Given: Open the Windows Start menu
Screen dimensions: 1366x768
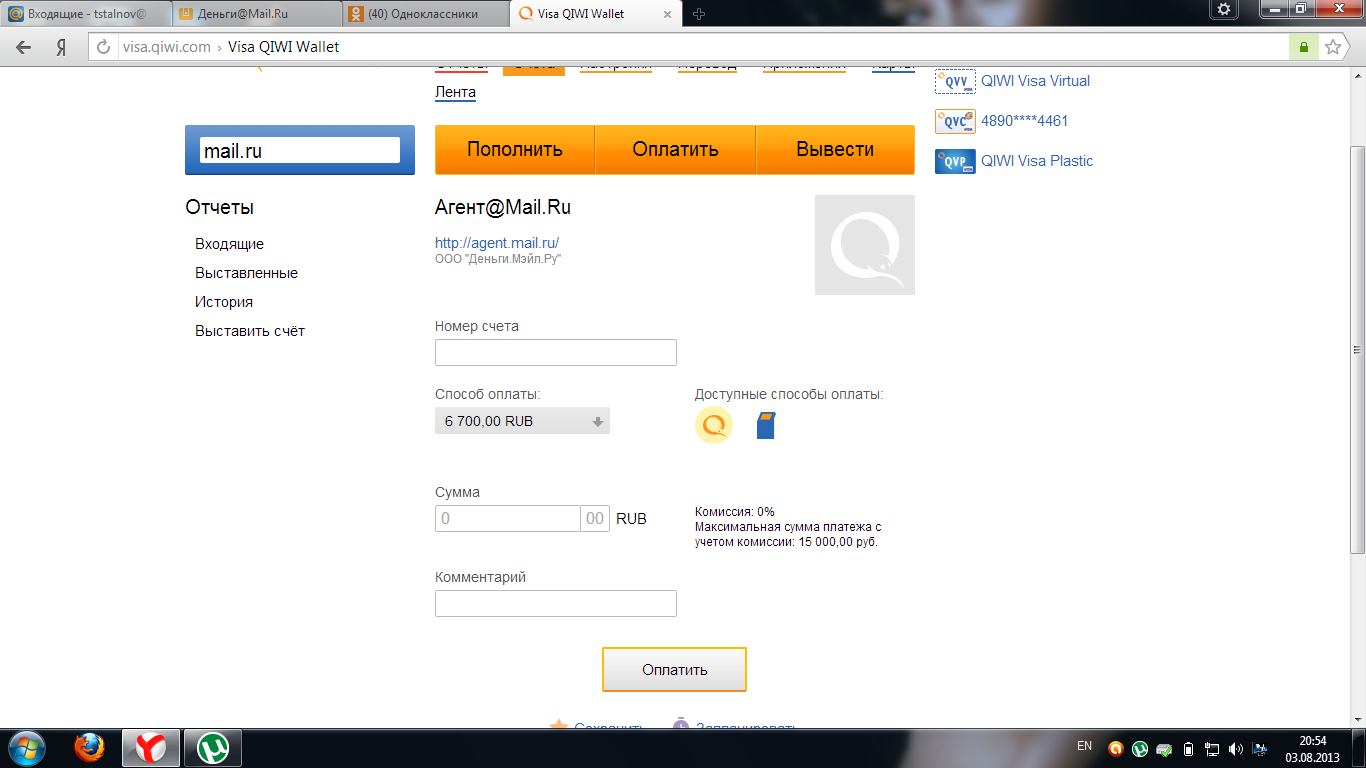Looking at the screenshot, I should 25,748.
